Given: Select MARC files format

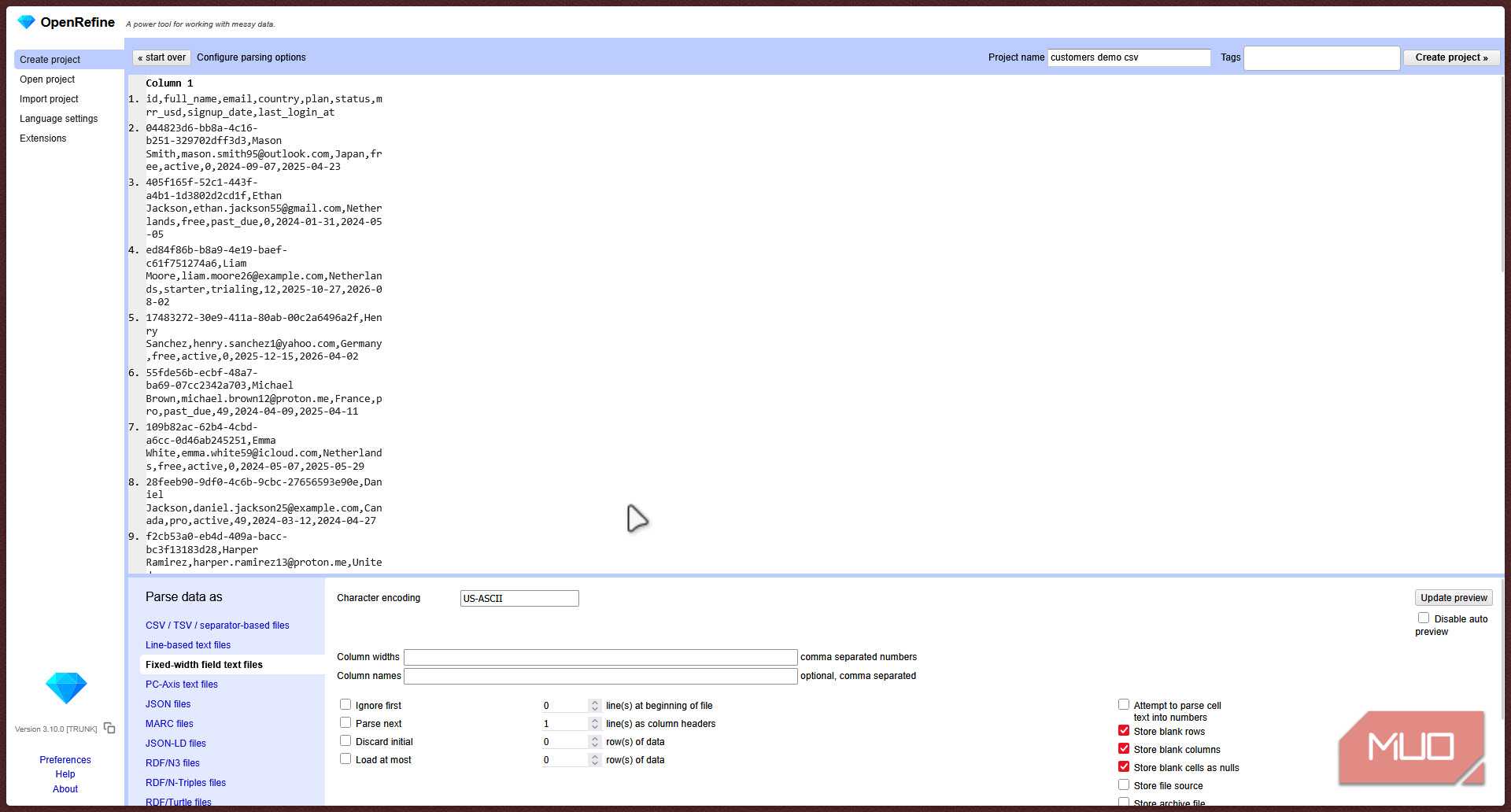Looking at the screenshot, I should (169, 724).
